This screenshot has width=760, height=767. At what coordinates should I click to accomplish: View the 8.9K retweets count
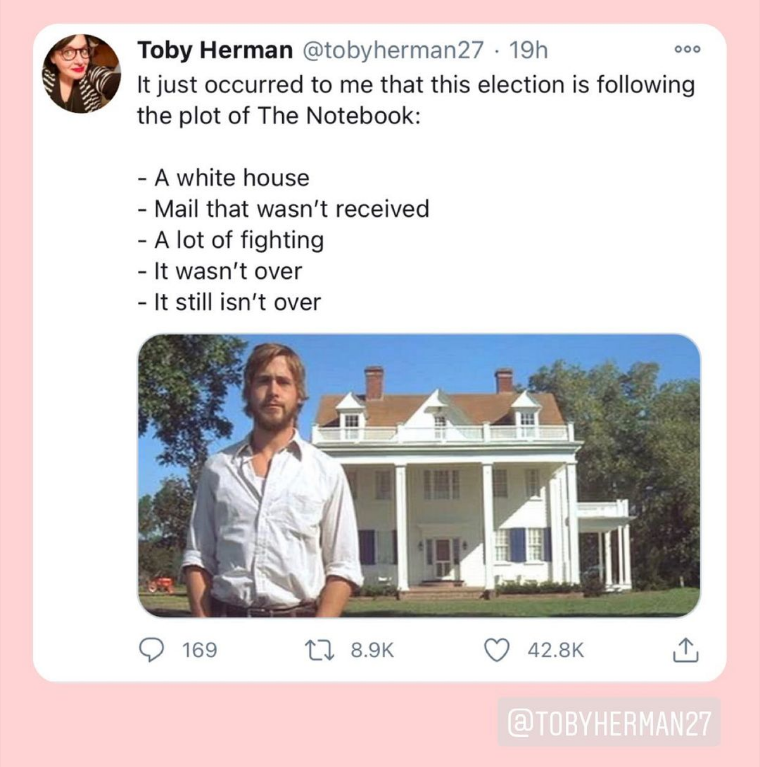372,650
